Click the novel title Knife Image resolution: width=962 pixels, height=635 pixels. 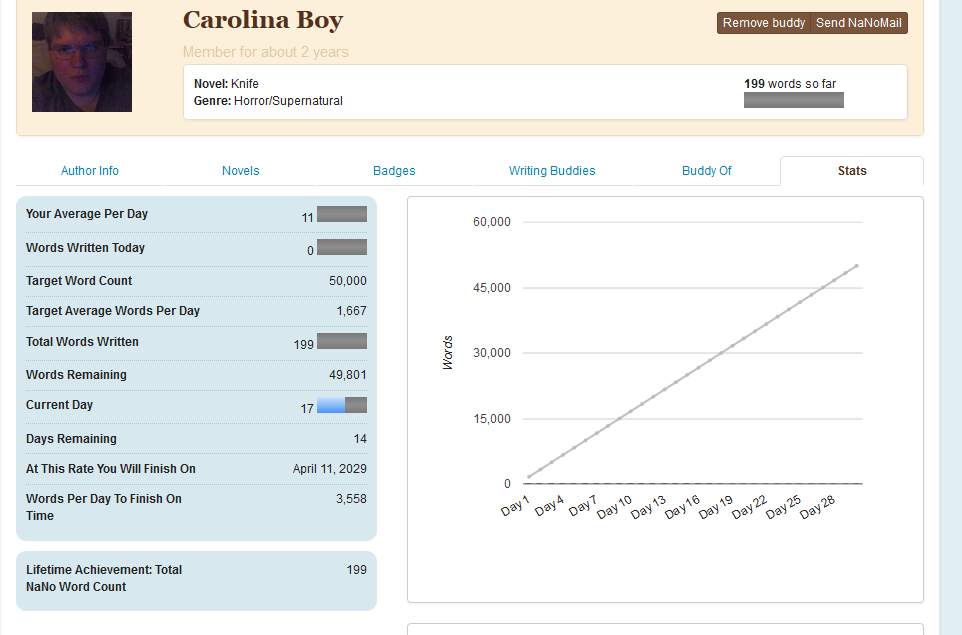pos(245,83)
